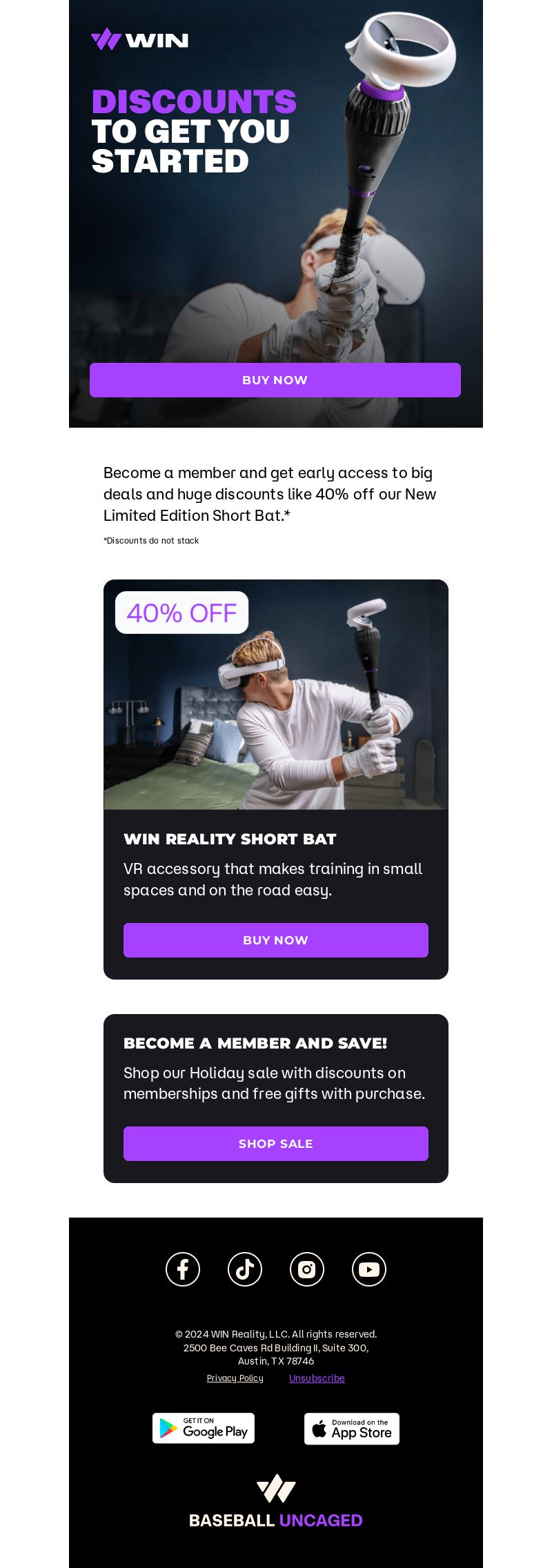552x1568 pixels.
Task: Click the Baseball Uncaged tagline
Action: click(x=276, y=1520)
